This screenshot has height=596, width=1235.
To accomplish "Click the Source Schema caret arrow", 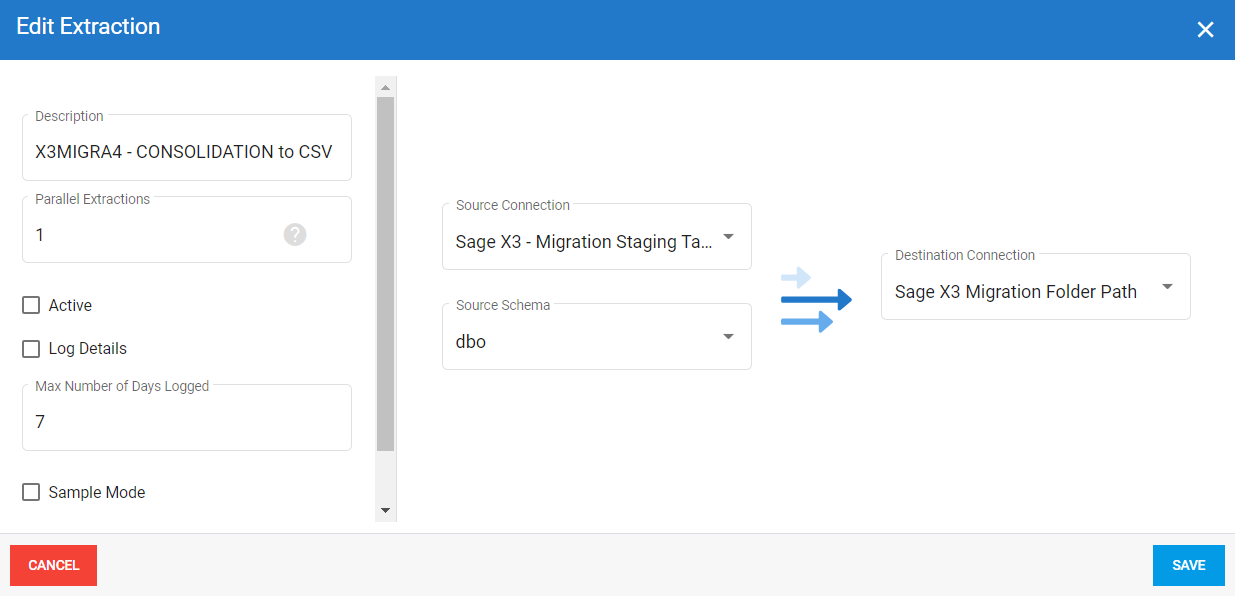I will pos(728,337).
